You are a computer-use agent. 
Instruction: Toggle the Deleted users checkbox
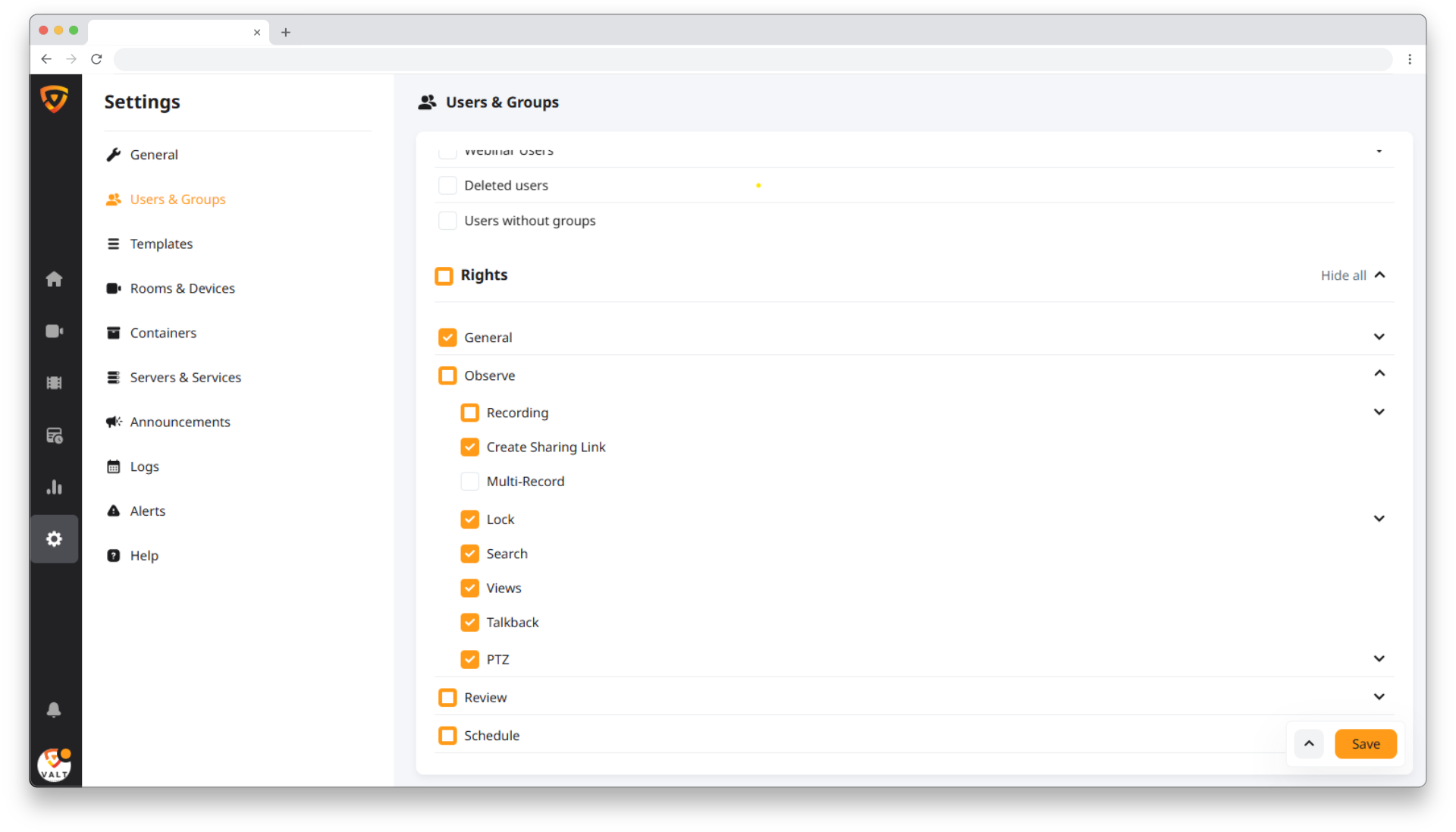coord(447,186)
